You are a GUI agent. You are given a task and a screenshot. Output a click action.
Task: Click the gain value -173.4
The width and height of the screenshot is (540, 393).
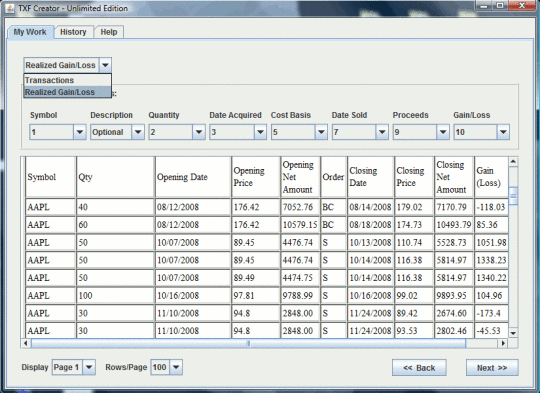pyautogui.click(x=491, y=313)
